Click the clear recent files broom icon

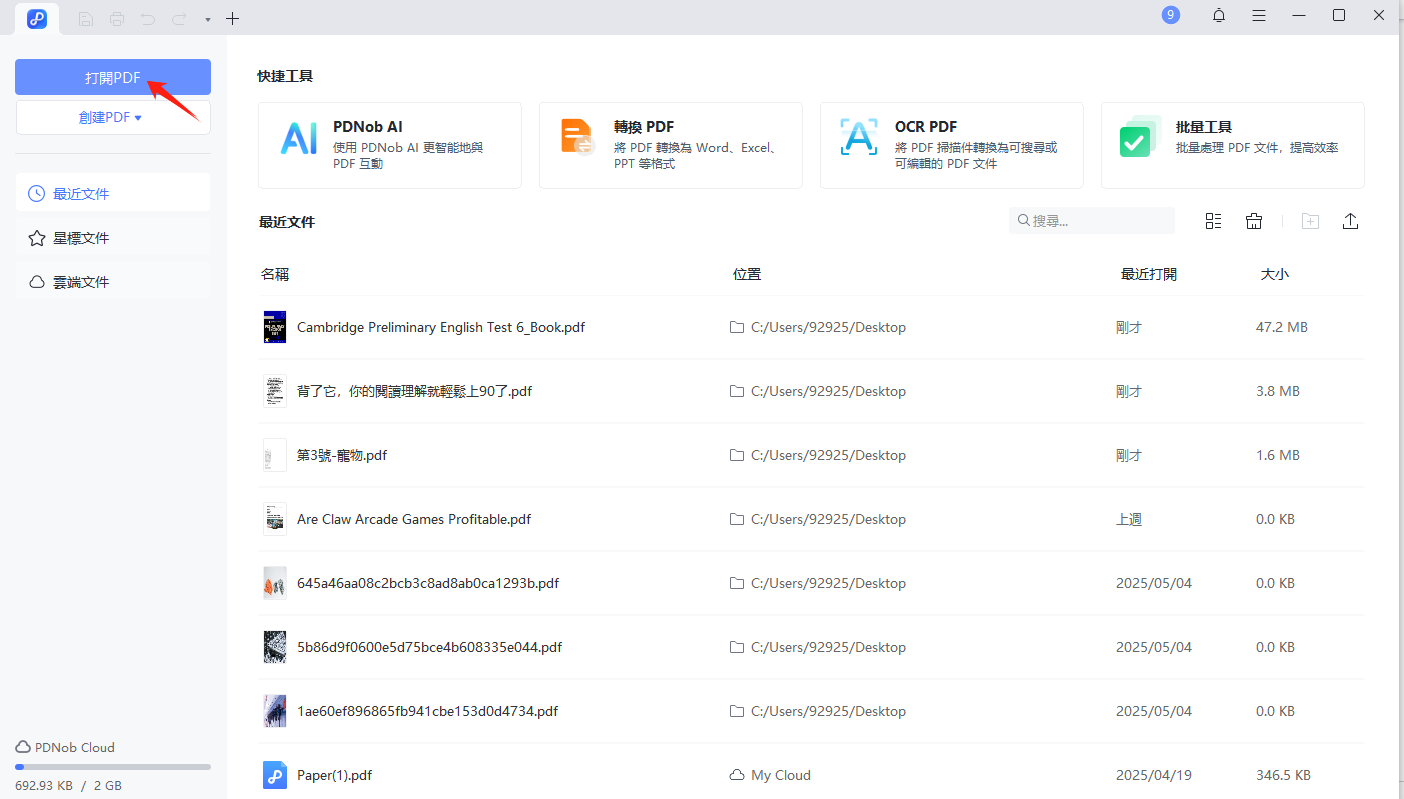tap(1254, 221)
